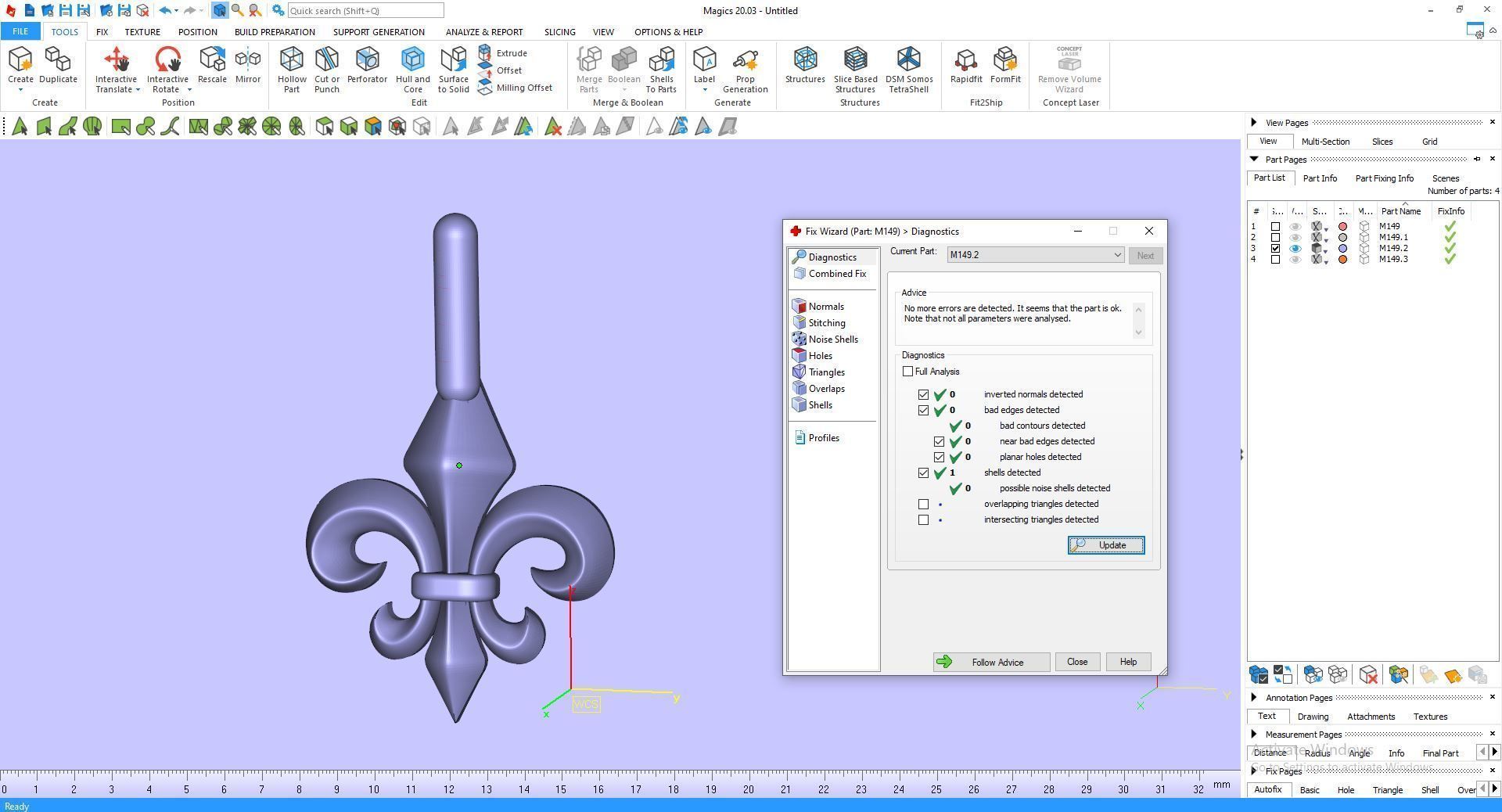Focus the Quick search field
The height and width of the screenshot is (812, 1502).
pyautogui.click(x=365, y=11)
